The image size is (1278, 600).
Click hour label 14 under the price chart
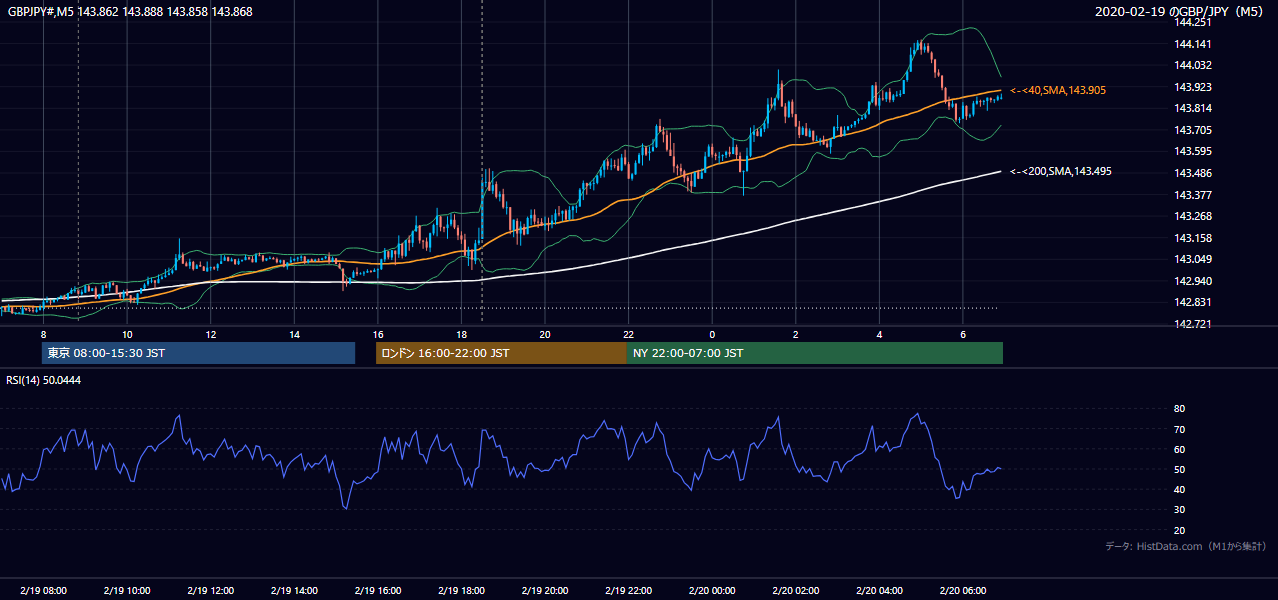pyautogui.click(x=294, y=334)
